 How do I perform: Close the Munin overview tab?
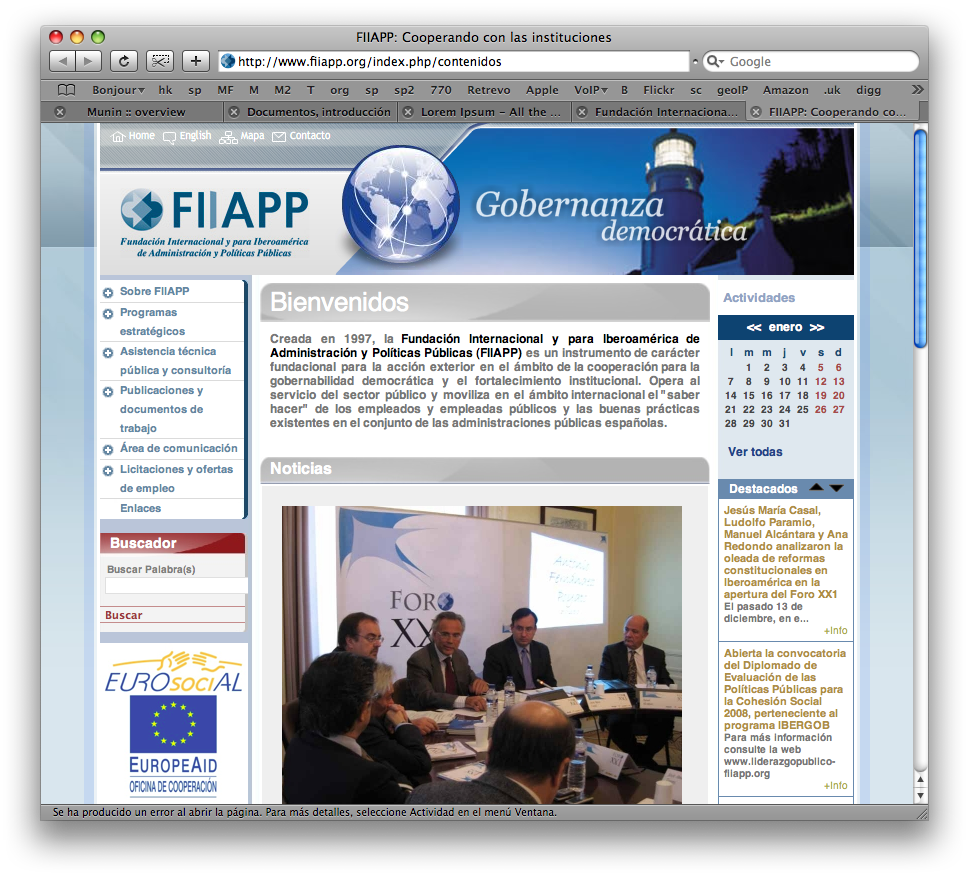tap(59, 112)
